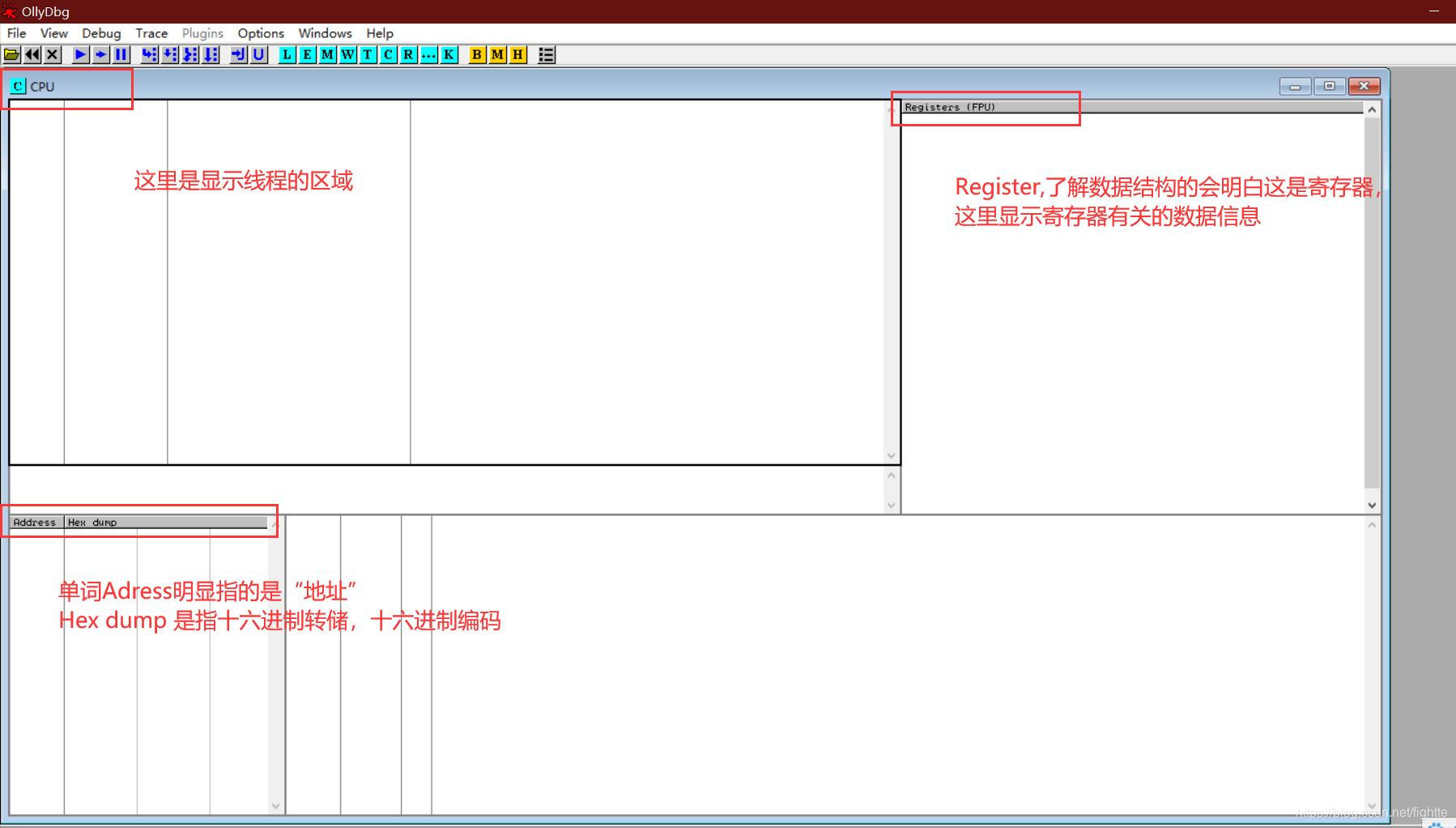Image resolution: width=1456 pixels, height=828 pixels.
Task: Open Call stack with K icon
Action: (x=449, y=55)
